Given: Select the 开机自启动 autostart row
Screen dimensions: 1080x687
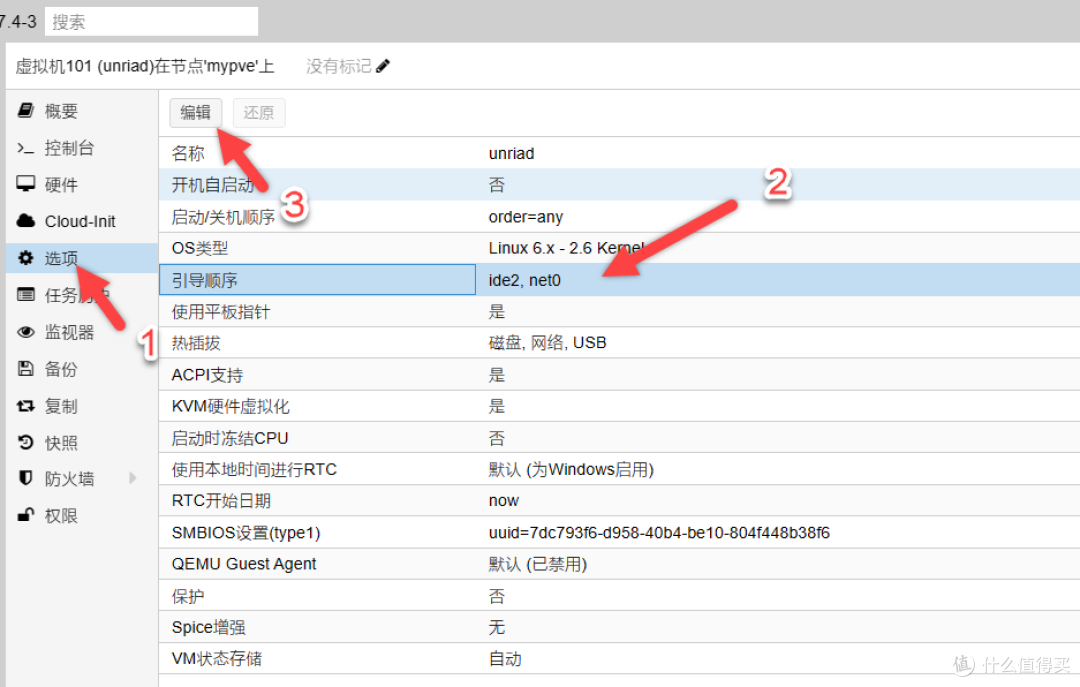Looking at the screenshot, I should [317, 184].
